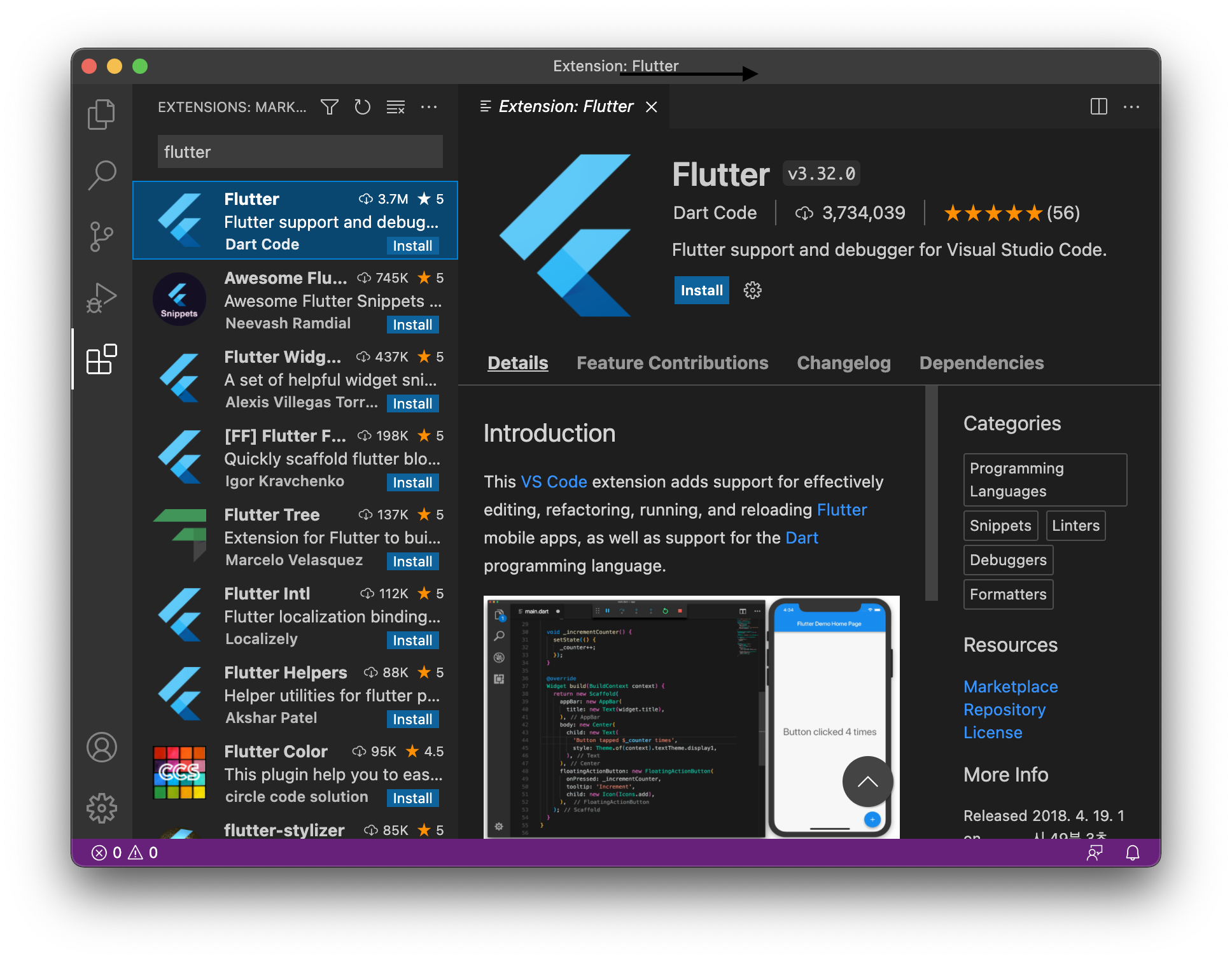Open the Extensions sidebar more actions menu
The image size is (1232, 961).
point(429,107)
